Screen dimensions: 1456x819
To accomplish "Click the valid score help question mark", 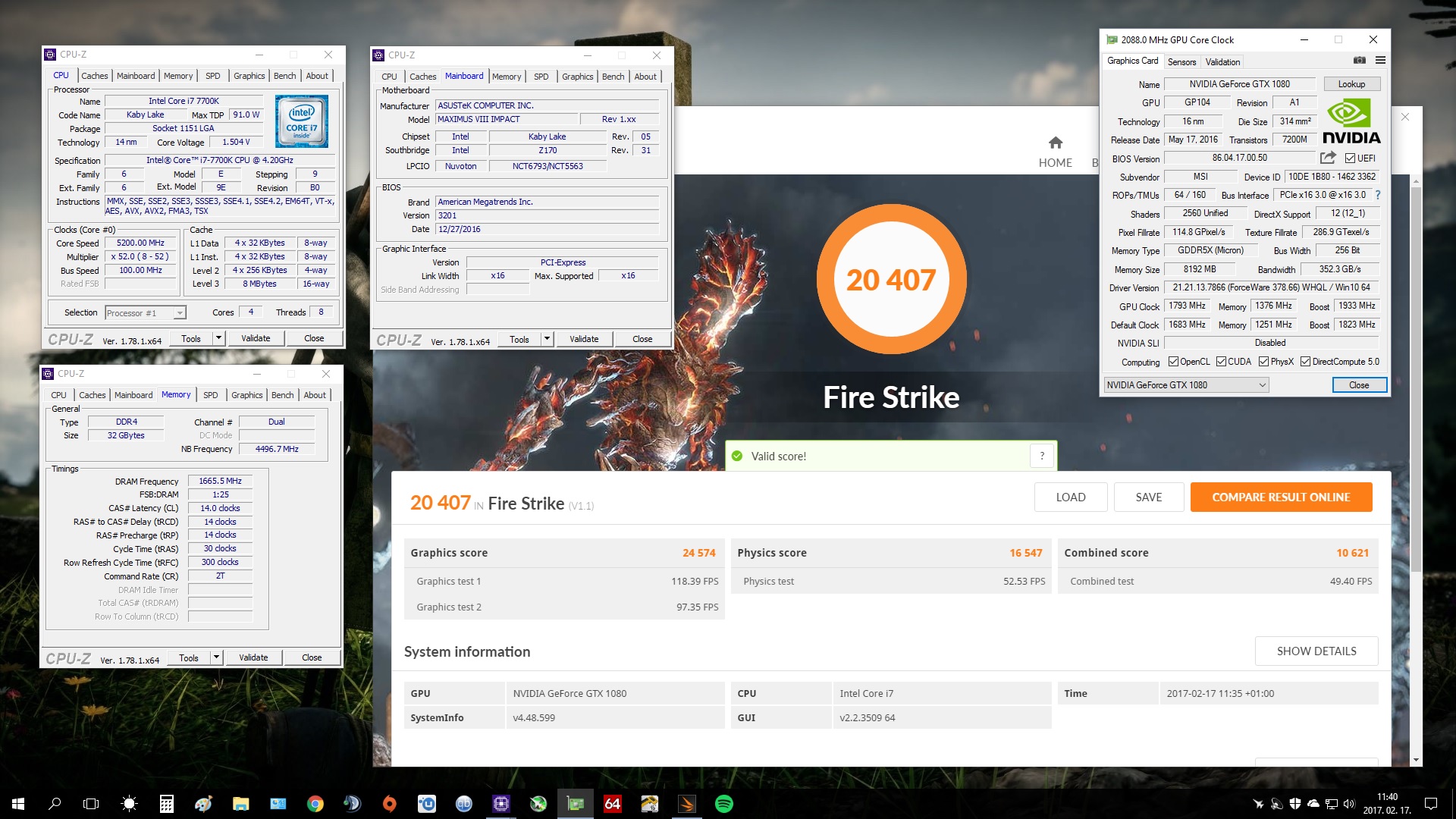I will [1042, 456].
